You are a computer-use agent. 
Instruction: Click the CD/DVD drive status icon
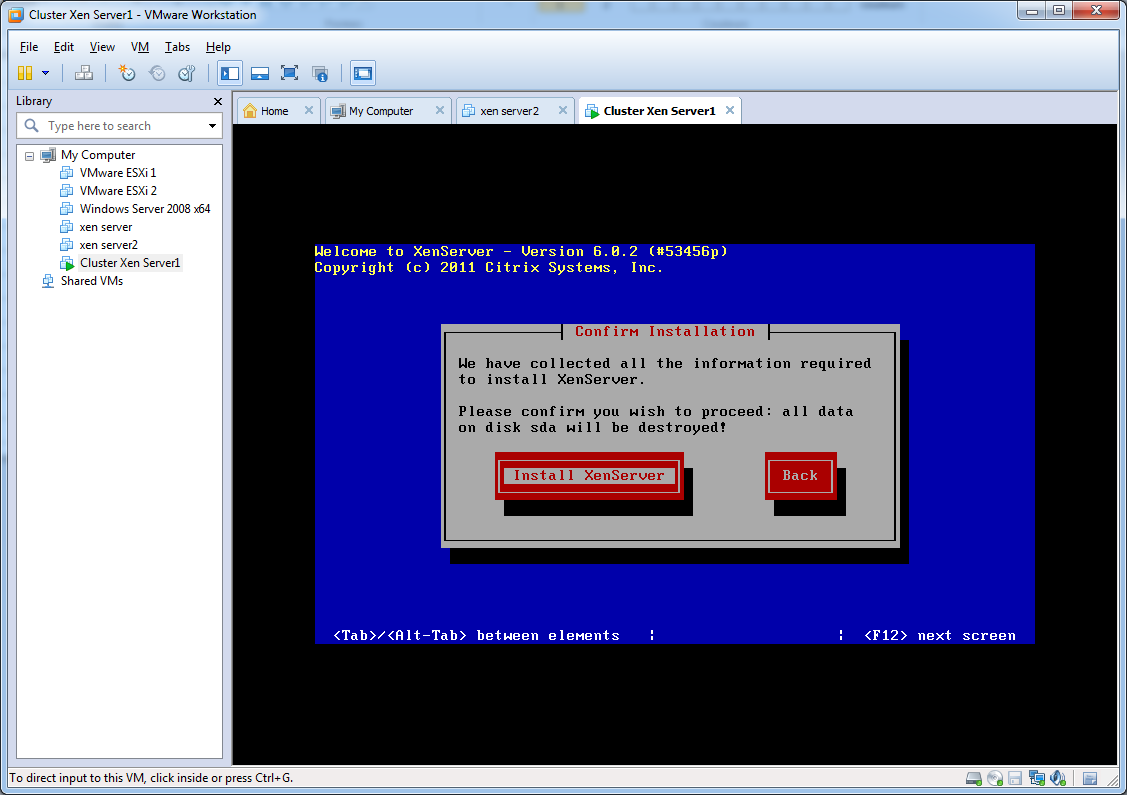[x=994, y=778]
